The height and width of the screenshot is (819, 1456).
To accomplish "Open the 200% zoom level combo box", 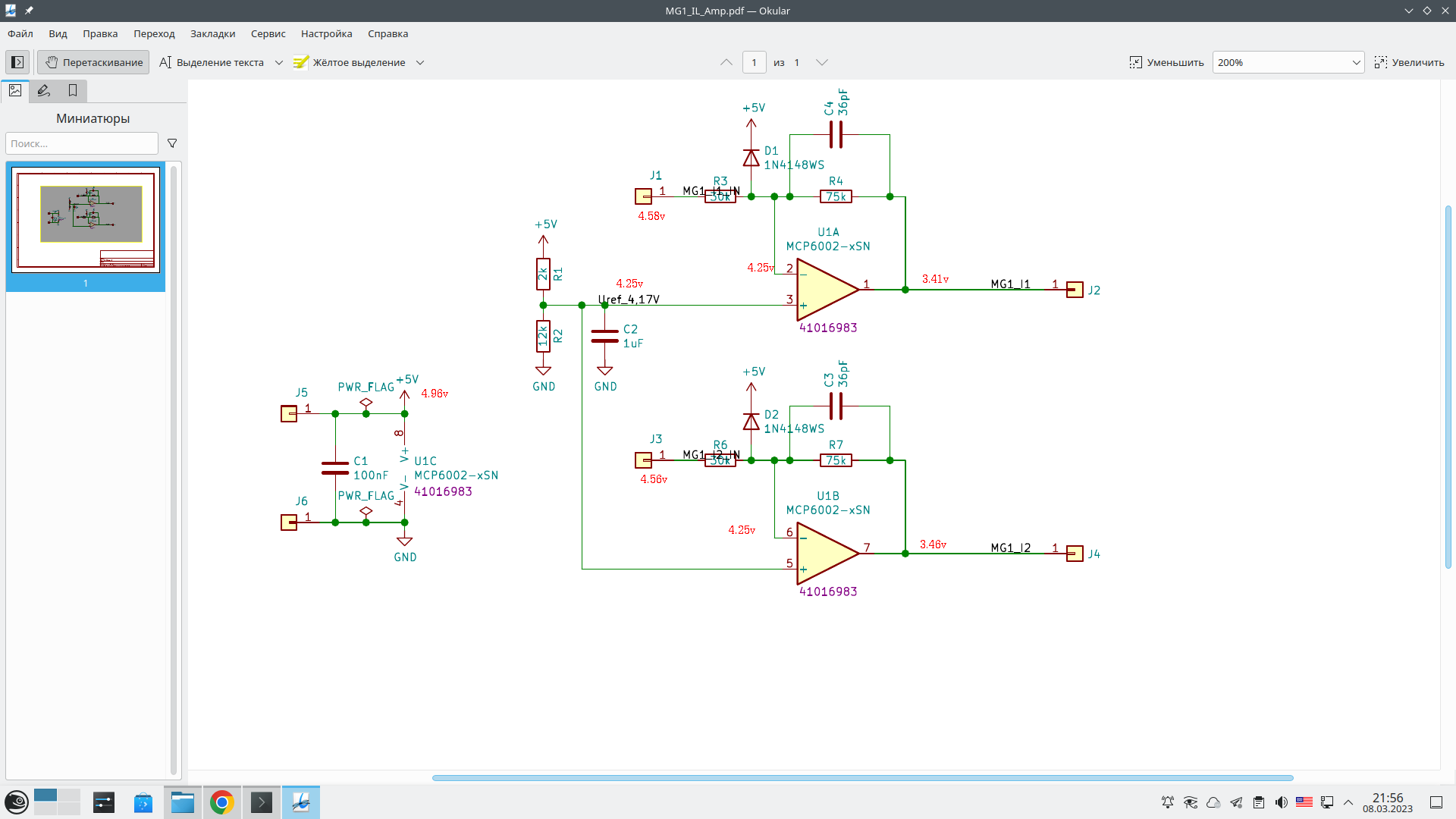I will click(x=1288, y=62).
